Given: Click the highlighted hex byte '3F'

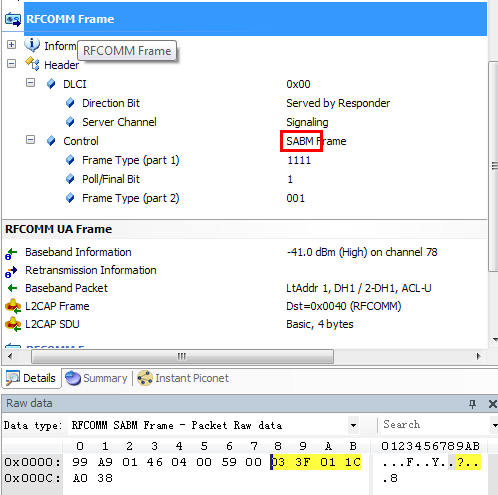Looking at the screenshot, I should point(303,462).
